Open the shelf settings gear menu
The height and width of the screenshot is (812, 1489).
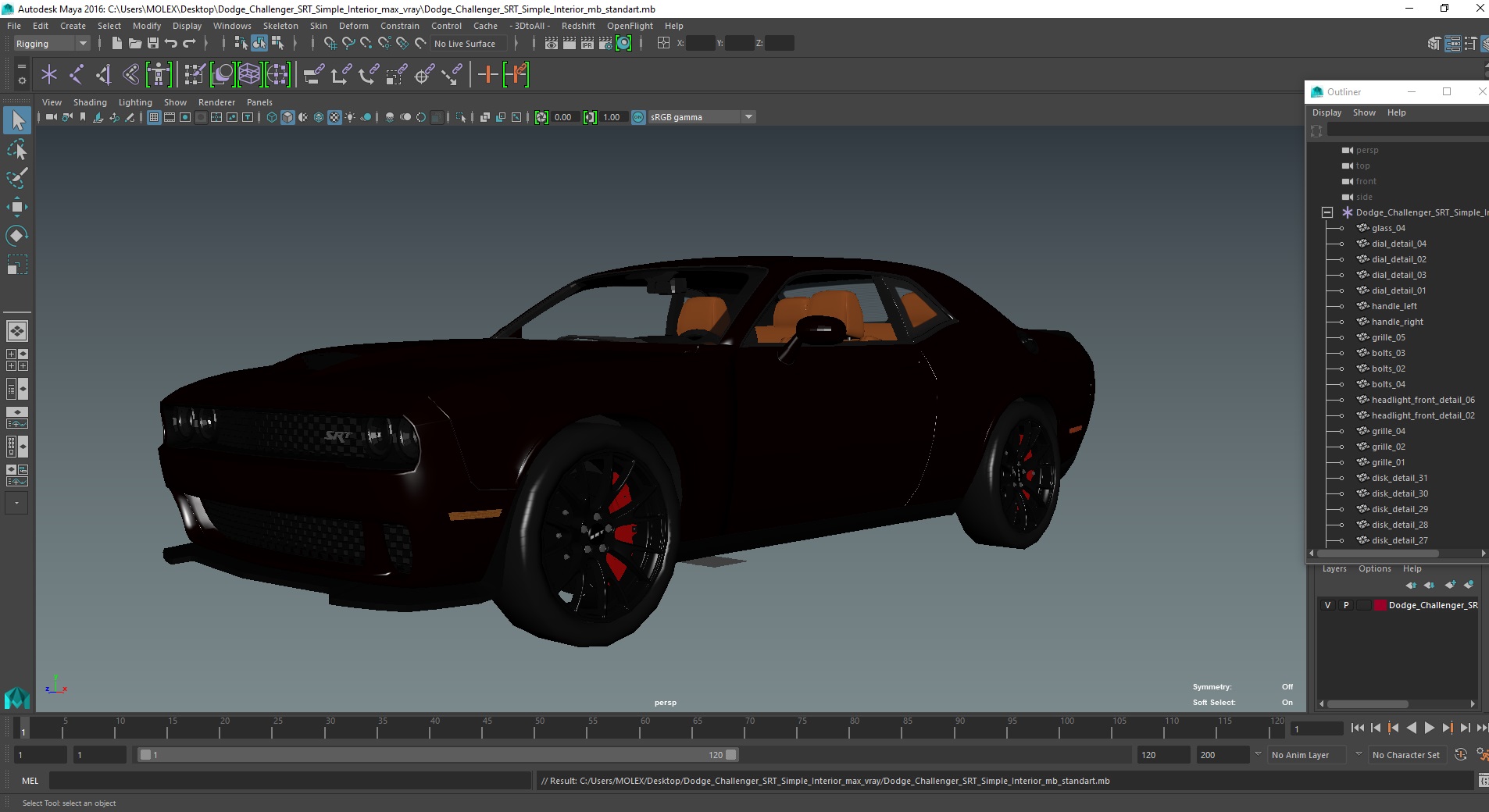pyautogui.click(x=22, y=80)
